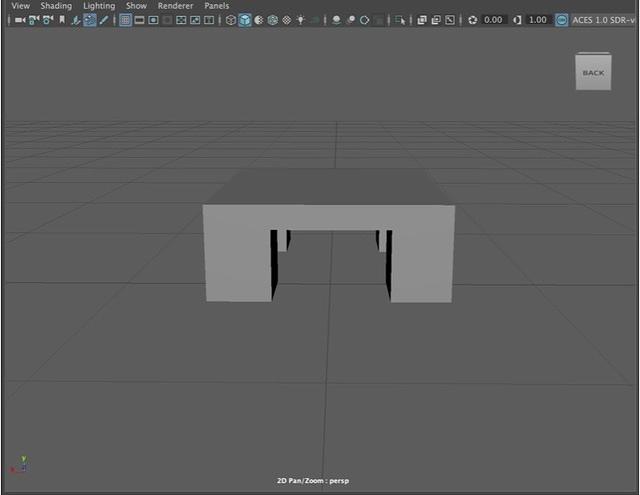Click the Gamma reset icon
Screen dimensions: 640x495
[517, 20]
